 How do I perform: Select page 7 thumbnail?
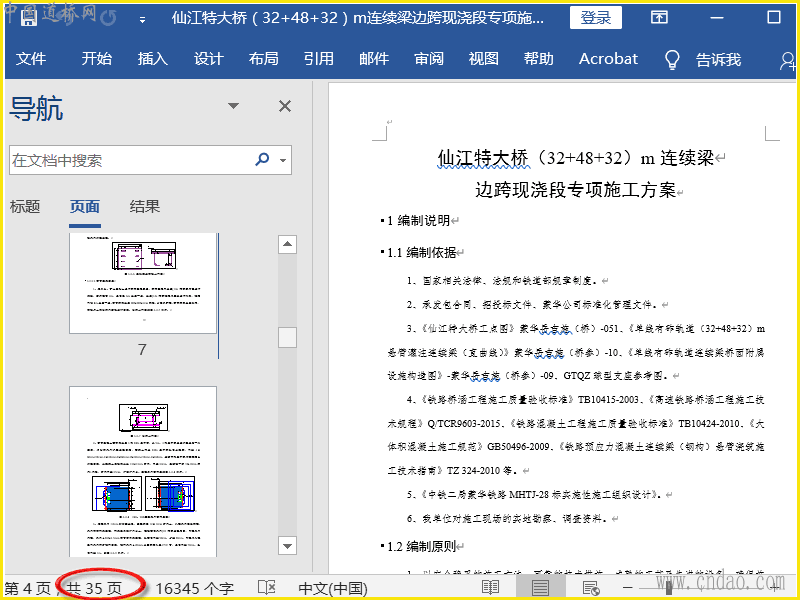tap(143, 283)
